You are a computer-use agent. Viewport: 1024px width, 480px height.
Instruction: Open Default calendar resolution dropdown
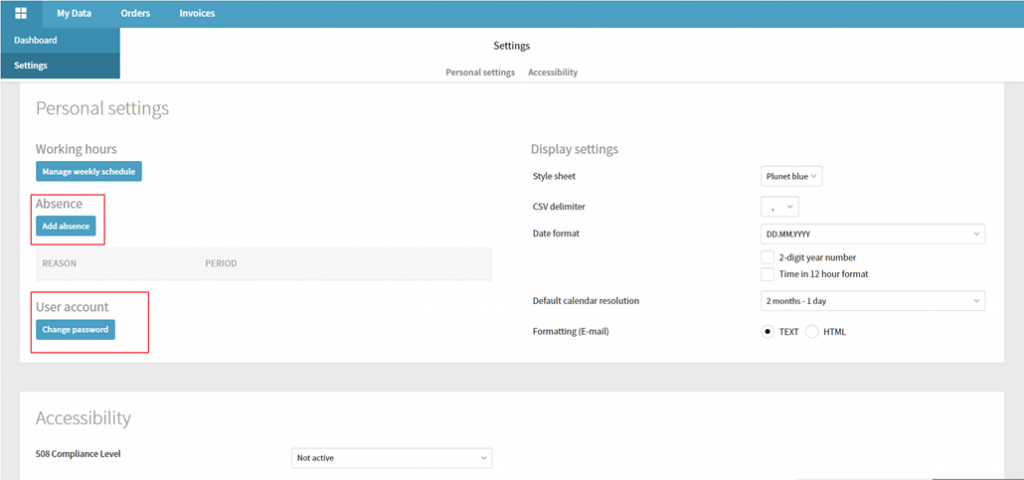tap(872, 301)
